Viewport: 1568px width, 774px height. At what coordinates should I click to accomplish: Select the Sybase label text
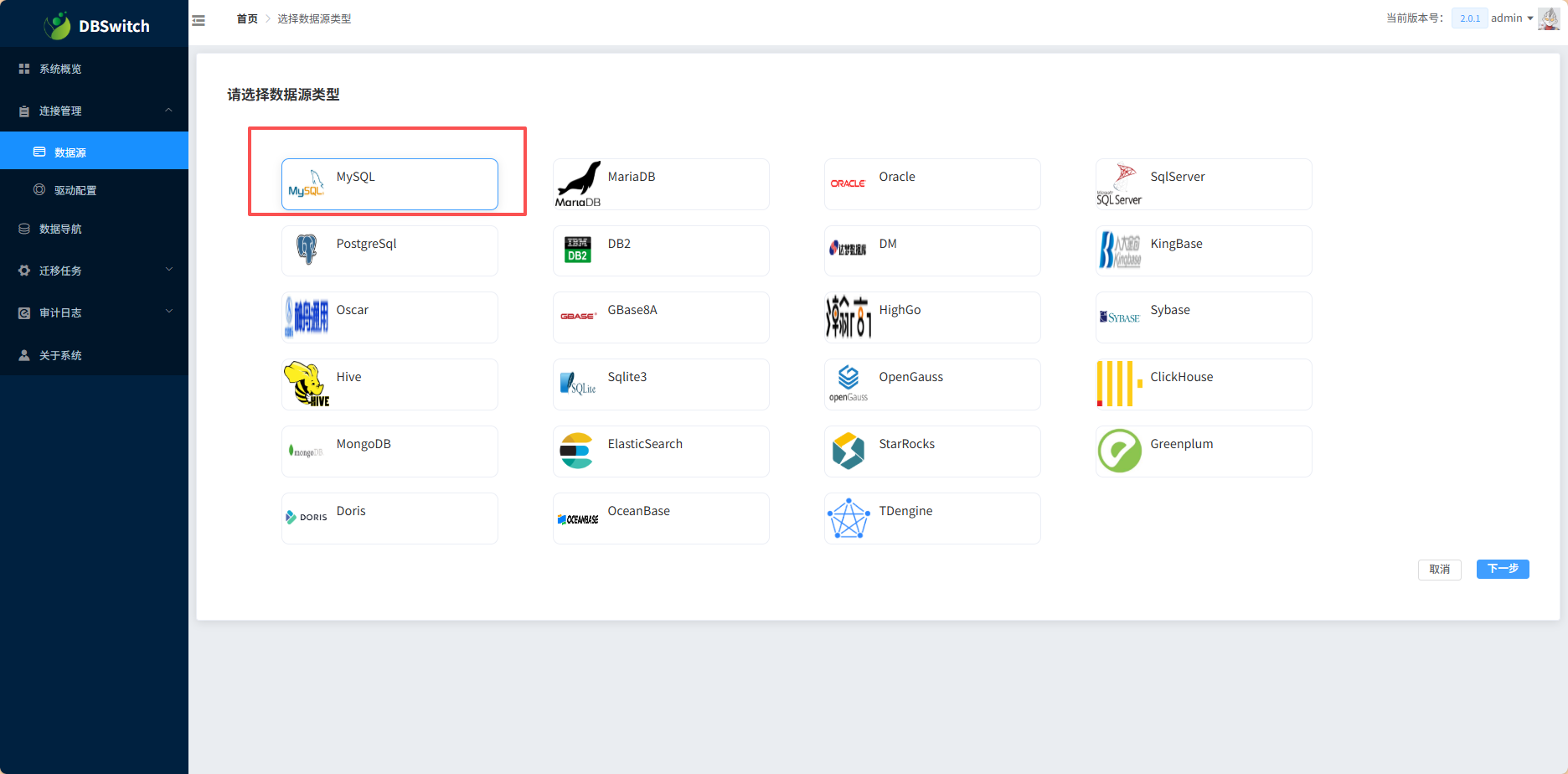click(1170, 310)
